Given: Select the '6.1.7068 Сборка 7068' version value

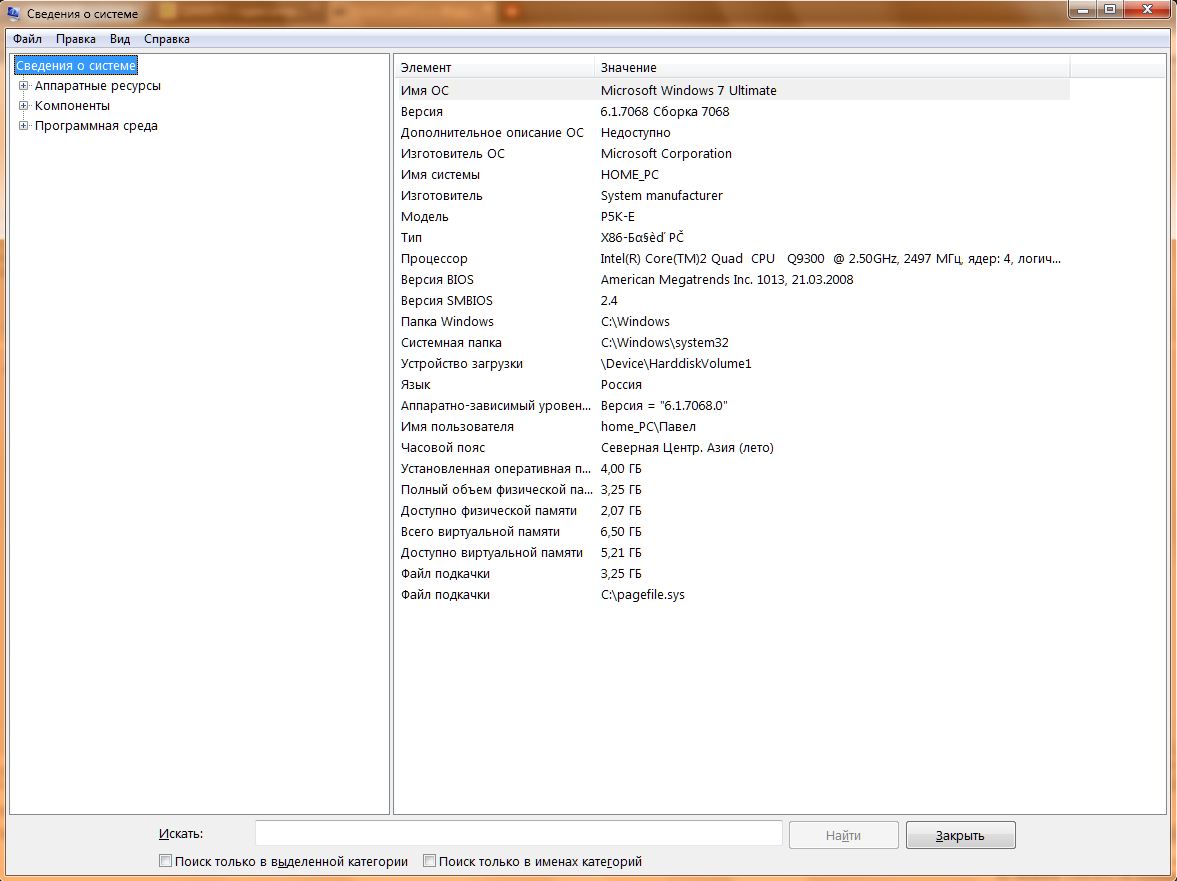Looking at the screenshot, I should (x=665, y=111).
